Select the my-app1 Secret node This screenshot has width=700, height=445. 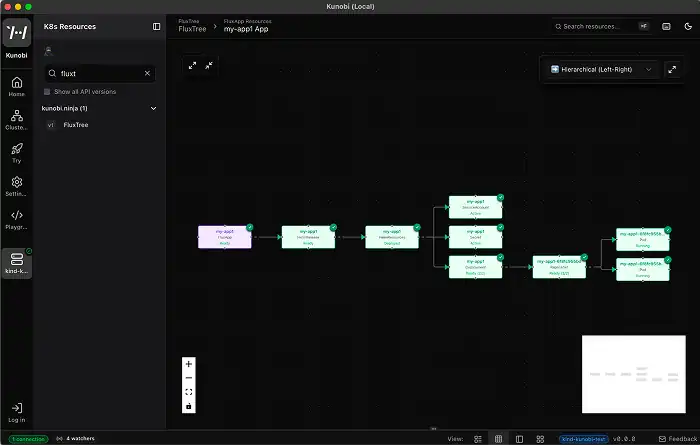[475, 237]
